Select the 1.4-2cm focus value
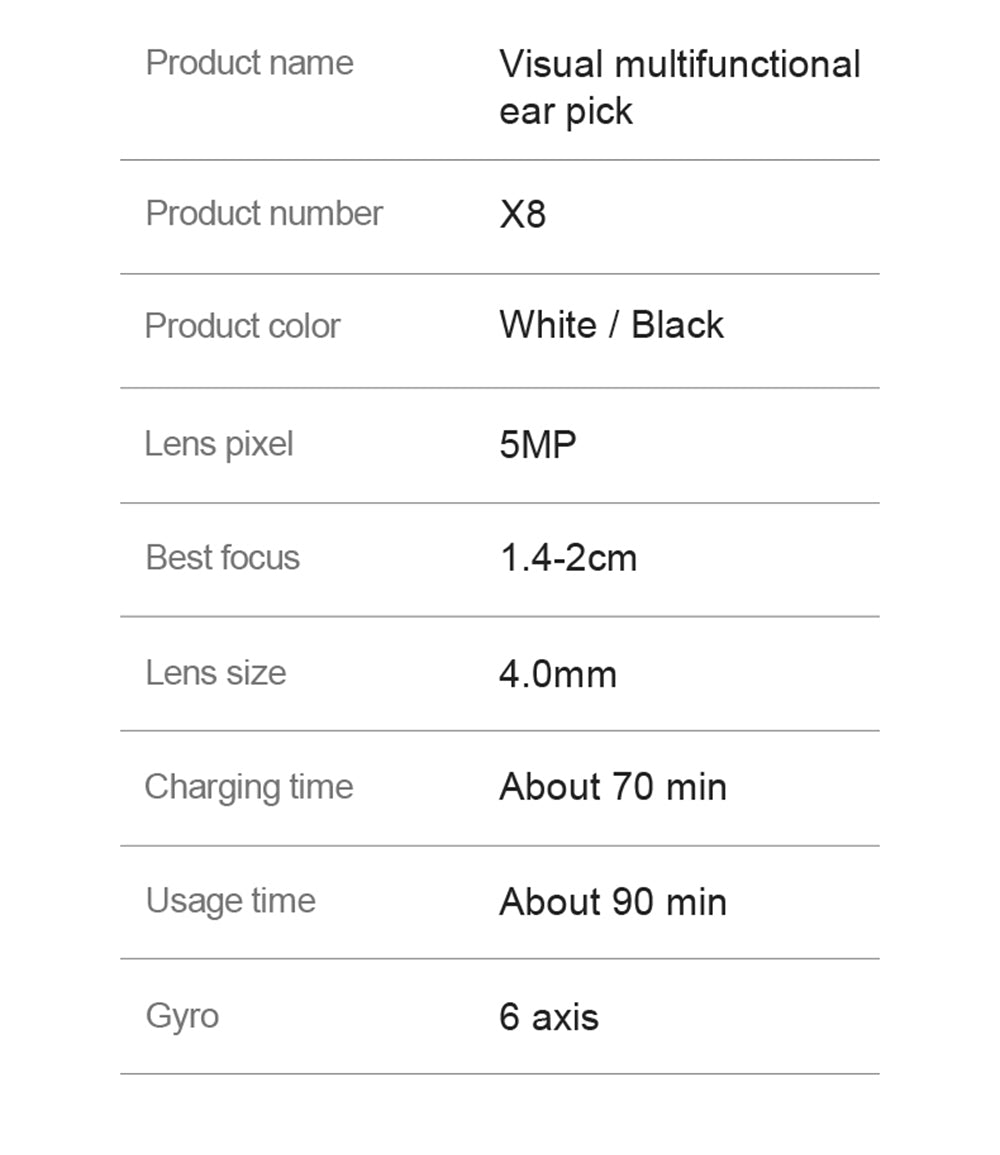 [x=567, y=558]
